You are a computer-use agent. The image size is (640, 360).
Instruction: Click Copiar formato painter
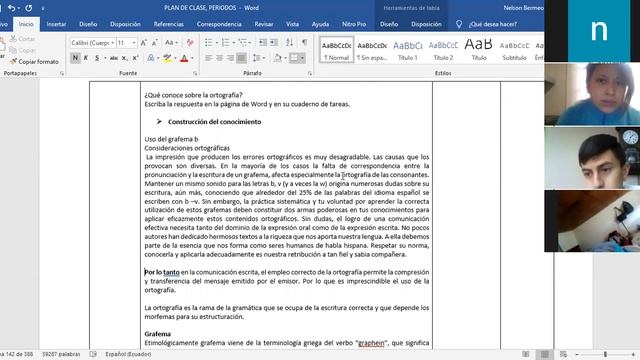tap(35, 62)
